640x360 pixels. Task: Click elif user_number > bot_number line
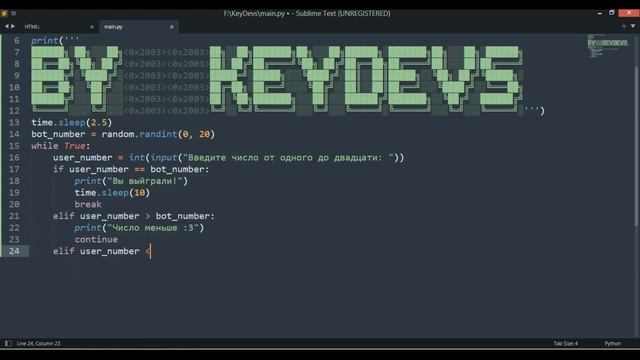133,216
